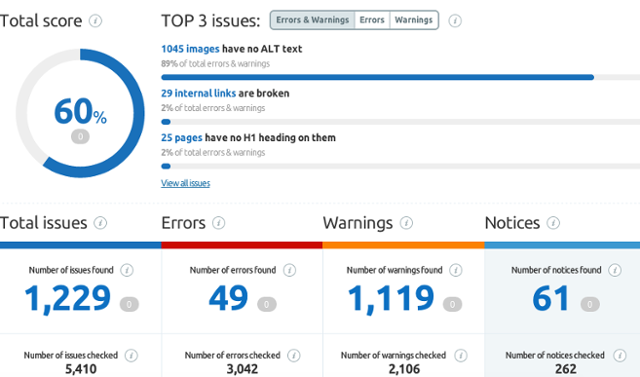Viewport: 640px width, 377px height.
Task: Open the 29 internal links link
Action: point(198,93)
